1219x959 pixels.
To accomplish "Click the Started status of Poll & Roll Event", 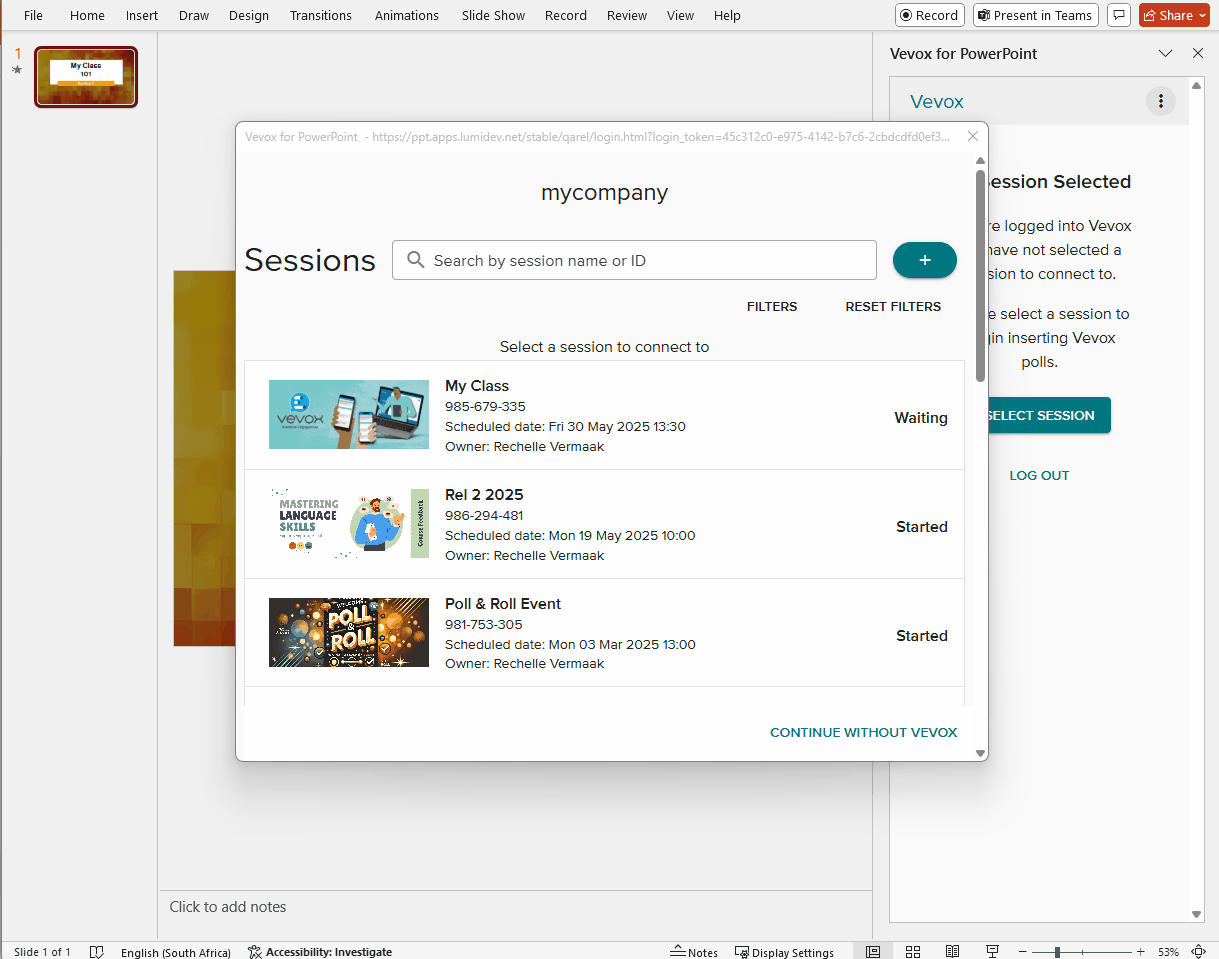I will (x=922, y=636).
